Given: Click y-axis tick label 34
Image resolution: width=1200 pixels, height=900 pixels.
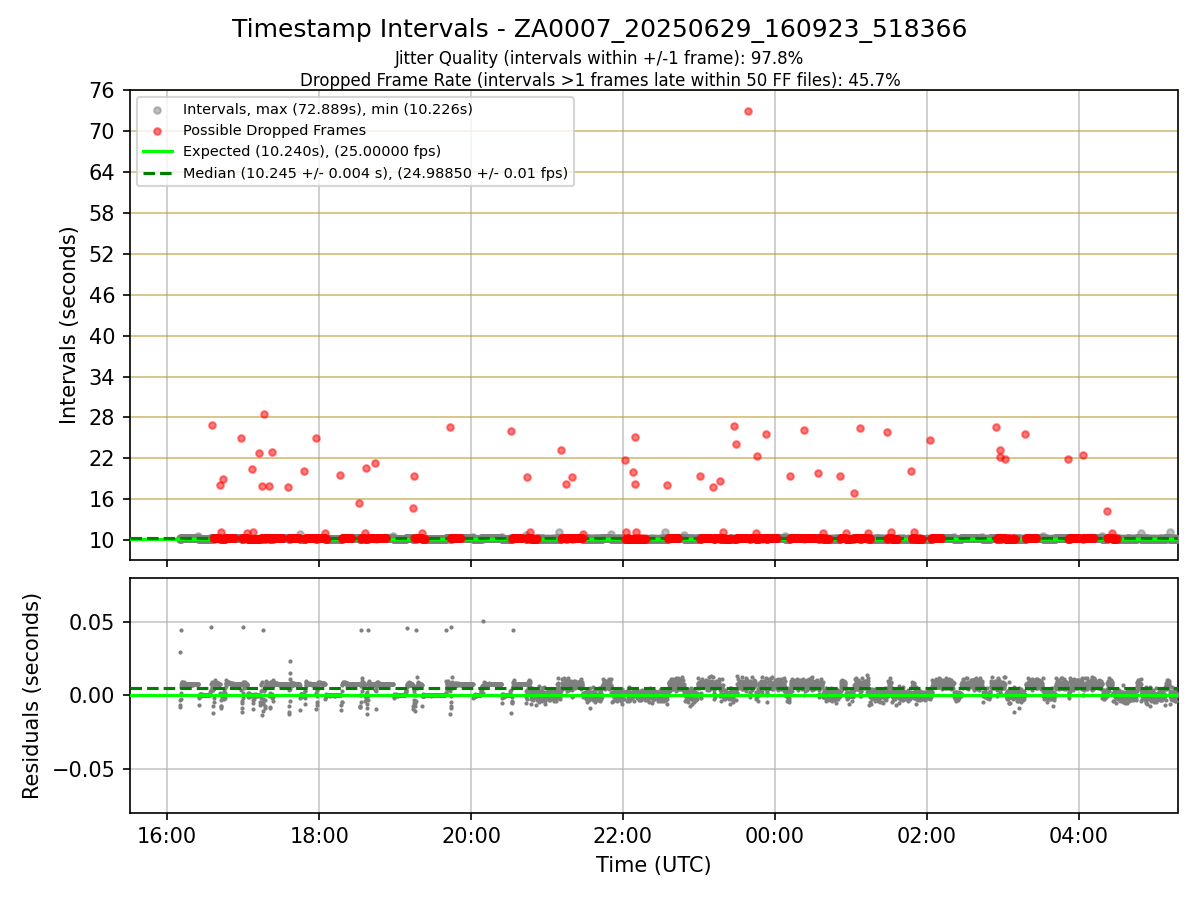Looking at the screenshot, I should (102, 378).
